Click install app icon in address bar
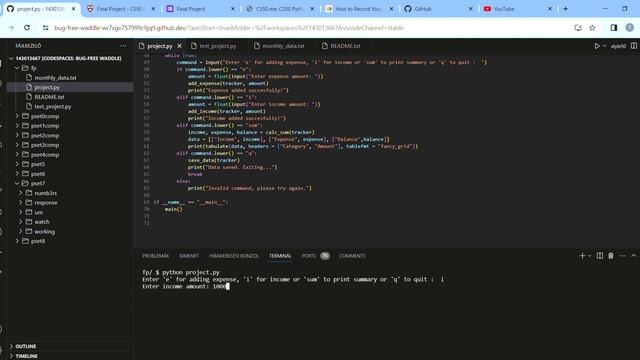 tap(578, 28)
